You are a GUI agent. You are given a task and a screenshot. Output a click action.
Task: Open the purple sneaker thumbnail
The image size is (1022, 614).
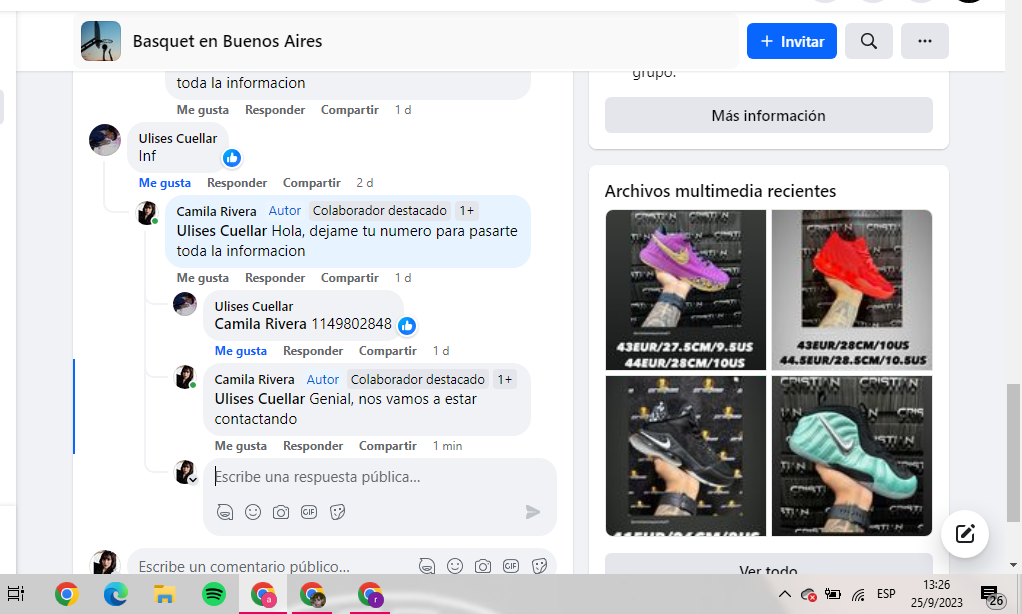click(x=685, y=289)
